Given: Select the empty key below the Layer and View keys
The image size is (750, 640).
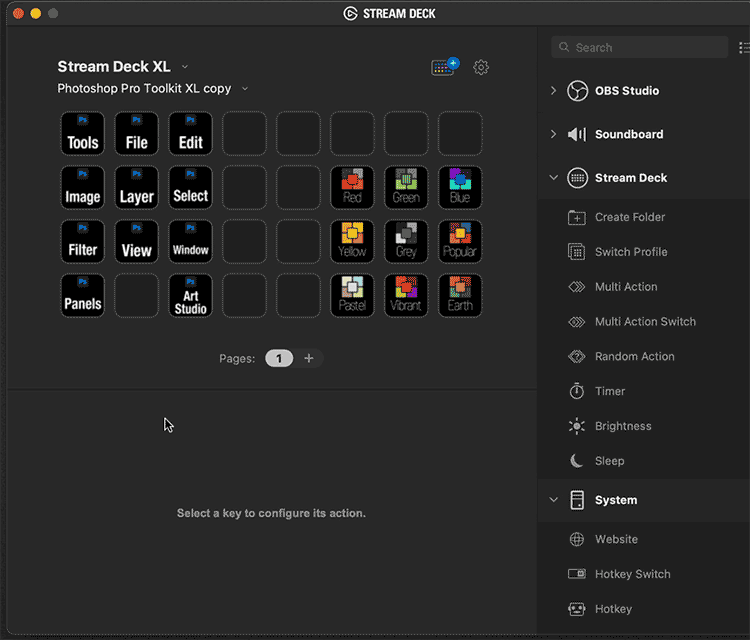Looking at the screenshot, I should (137, 296).
